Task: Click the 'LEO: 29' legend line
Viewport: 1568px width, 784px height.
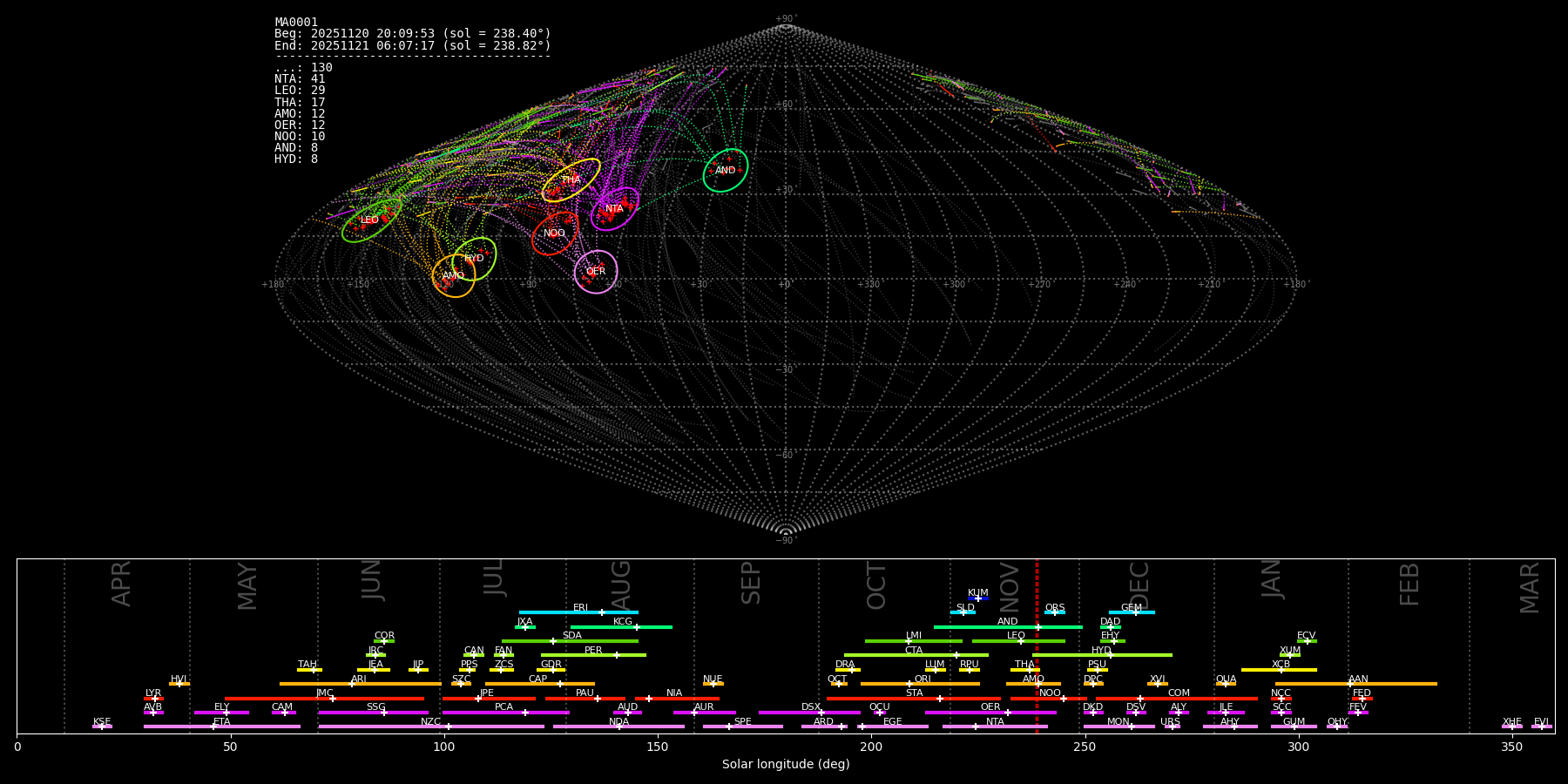Action: pyautogui.click(x=300, y=91)
